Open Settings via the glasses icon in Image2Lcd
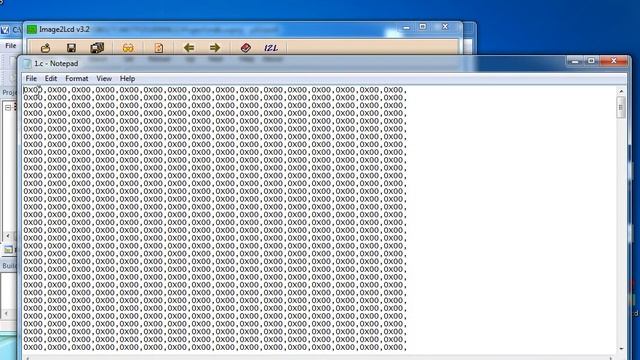This screenshot has height=360, width=640. (128, 48)
